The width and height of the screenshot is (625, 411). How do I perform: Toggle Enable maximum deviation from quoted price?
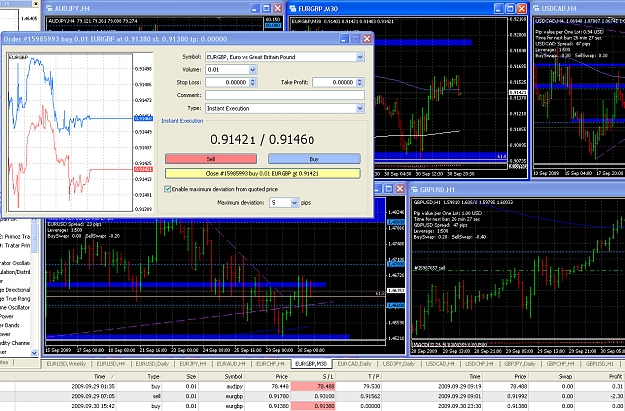tap(168, 189)
